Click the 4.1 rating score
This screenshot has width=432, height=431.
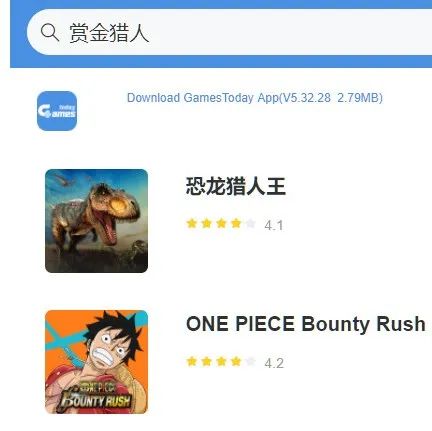[274, 225]
